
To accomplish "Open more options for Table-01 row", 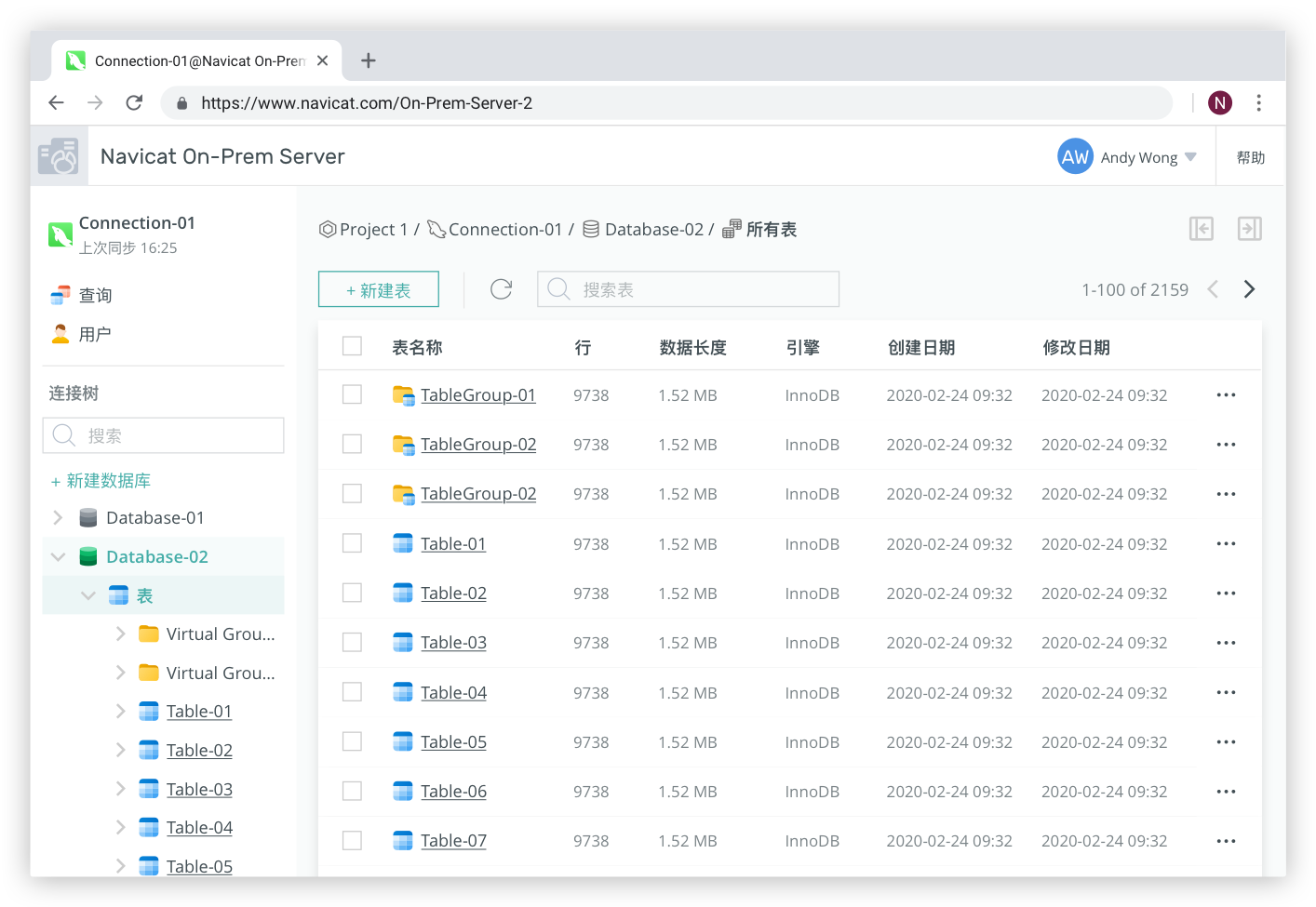I will tap(1226, 543).
